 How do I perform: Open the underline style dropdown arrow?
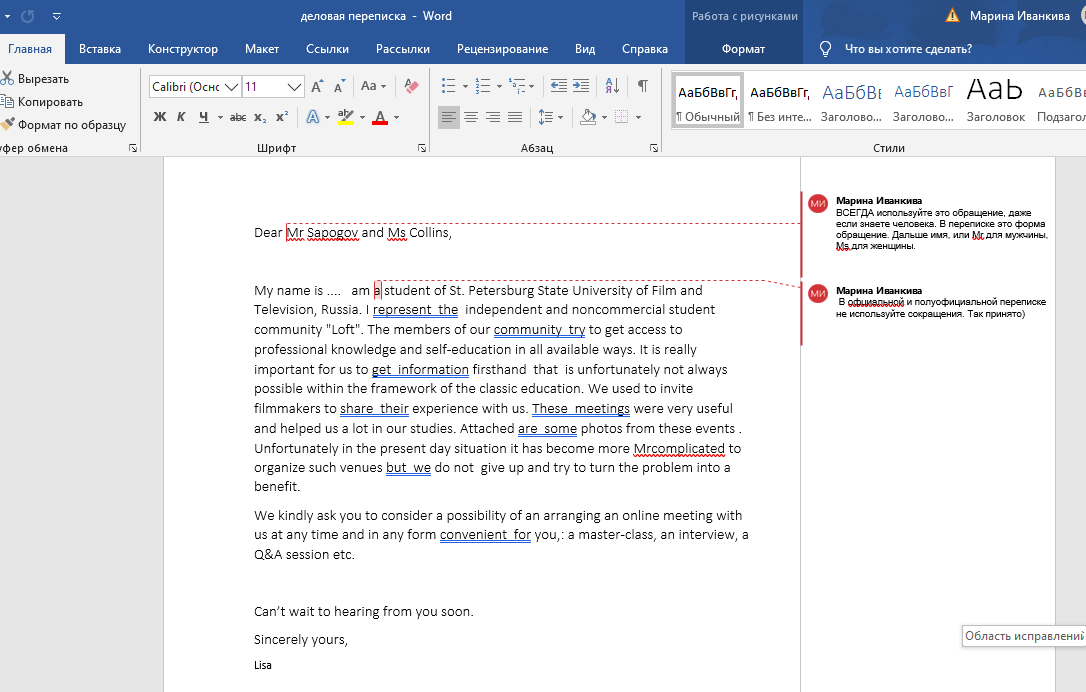(220, 117)
